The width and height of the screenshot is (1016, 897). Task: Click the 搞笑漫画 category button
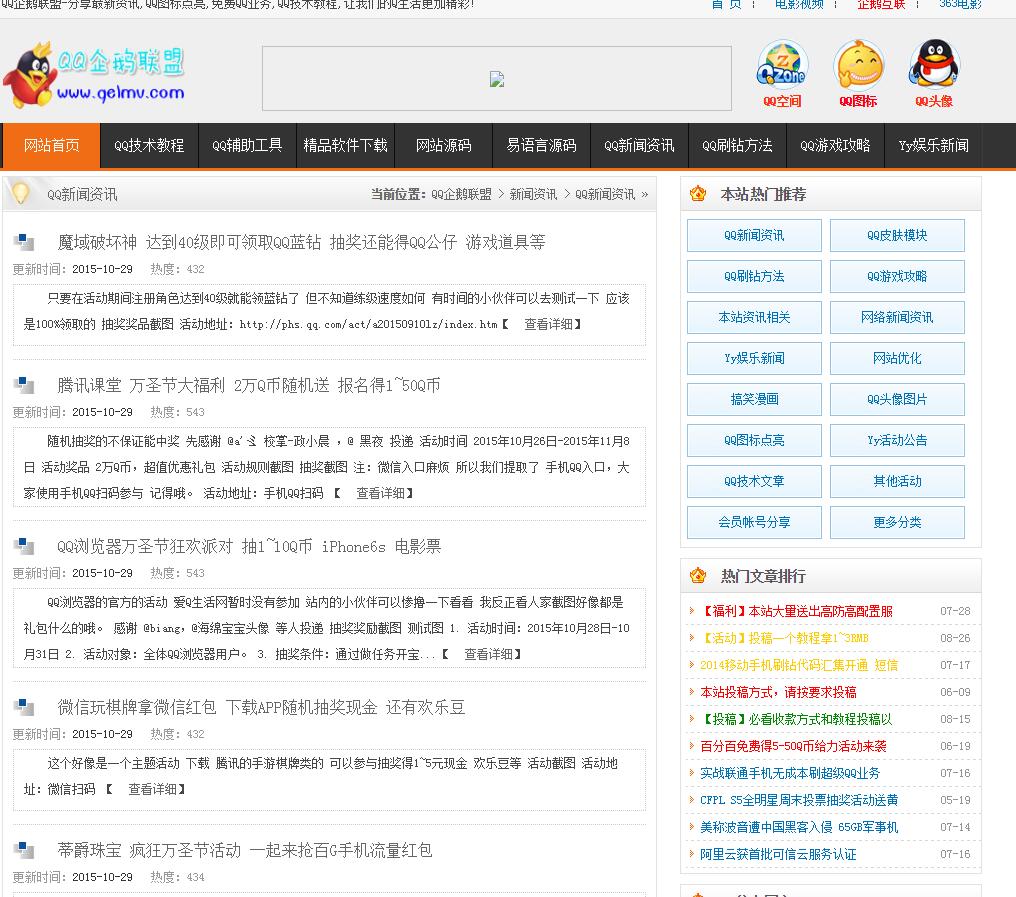click(x=754, y=399)
